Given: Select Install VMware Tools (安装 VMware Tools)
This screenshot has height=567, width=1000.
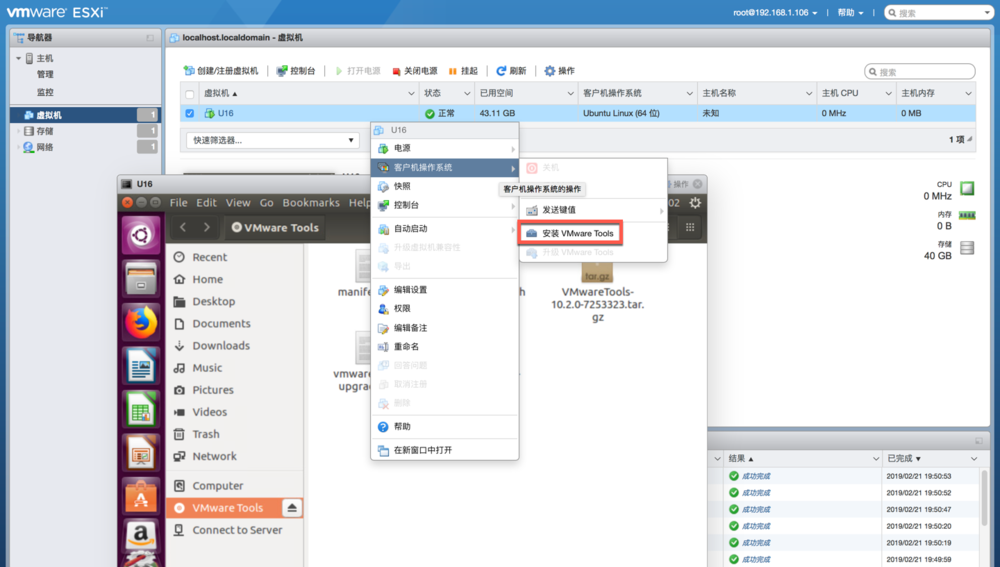Looking at the screenshot, I should point(570,233).
